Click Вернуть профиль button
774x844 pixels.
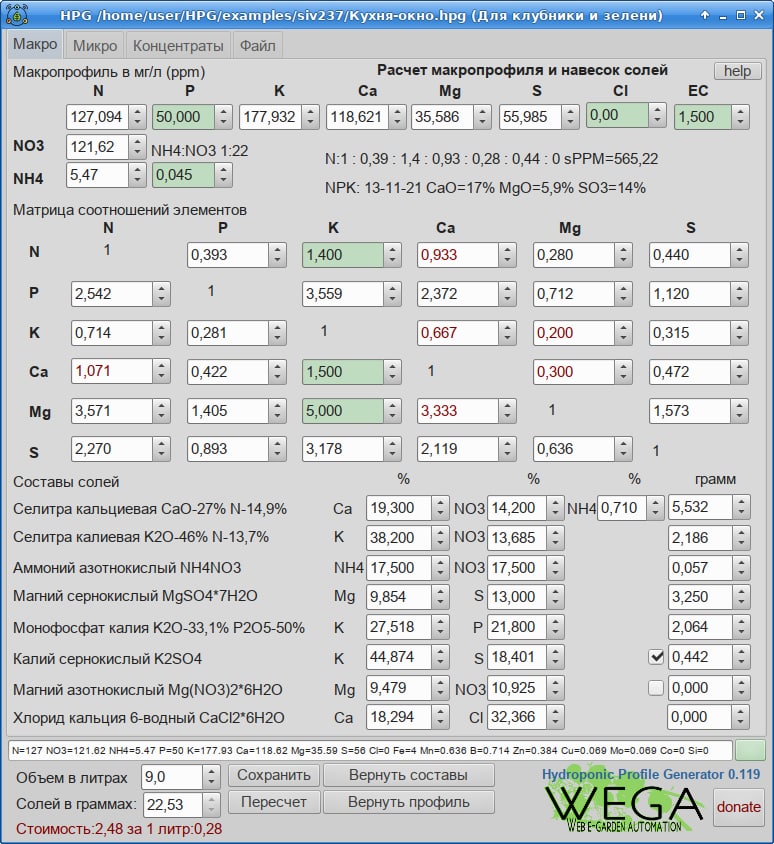[x=409, y=802]
